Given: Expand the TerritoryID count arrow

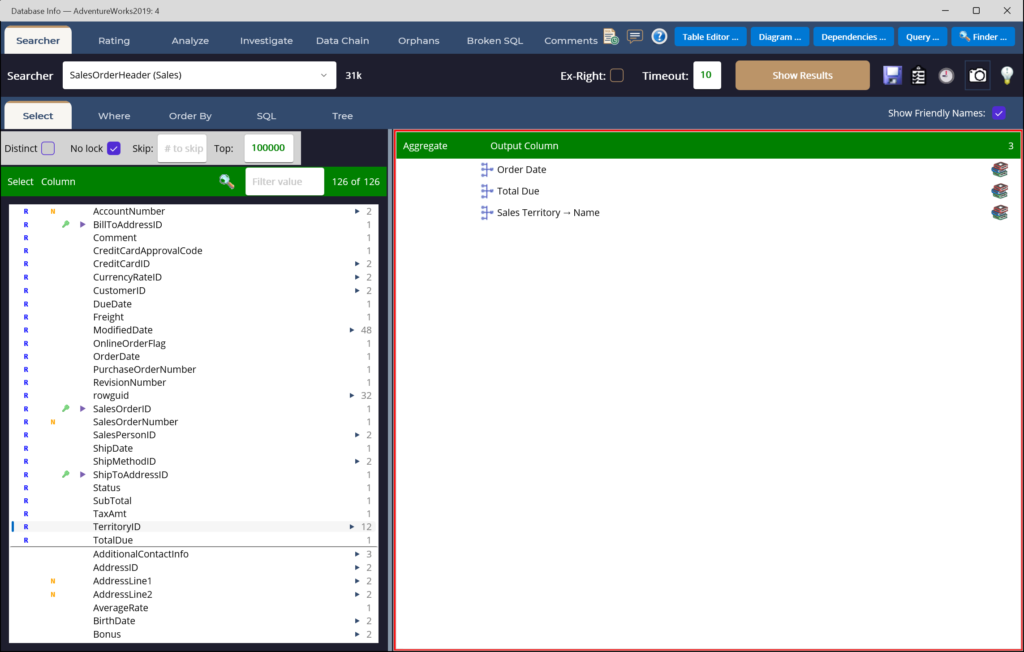Looking at the screenshot, I should (352, 527).
